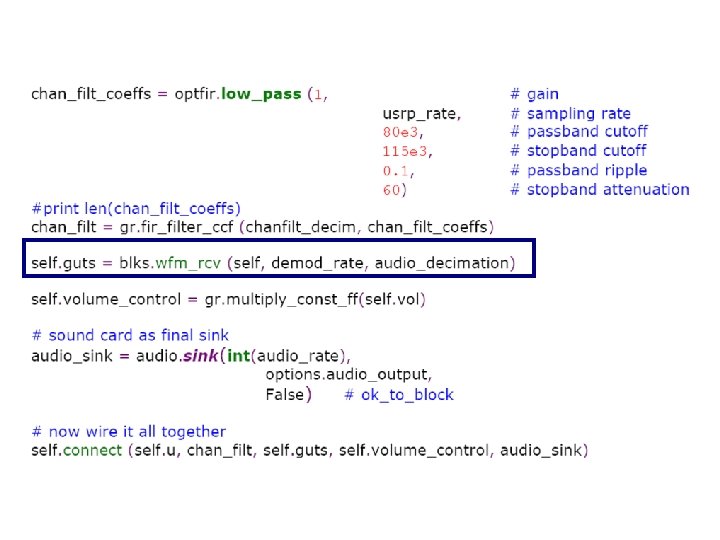Select the 0.1 ripple value
This screenshot has width=720, height=540.
click(x=396, y=171)
